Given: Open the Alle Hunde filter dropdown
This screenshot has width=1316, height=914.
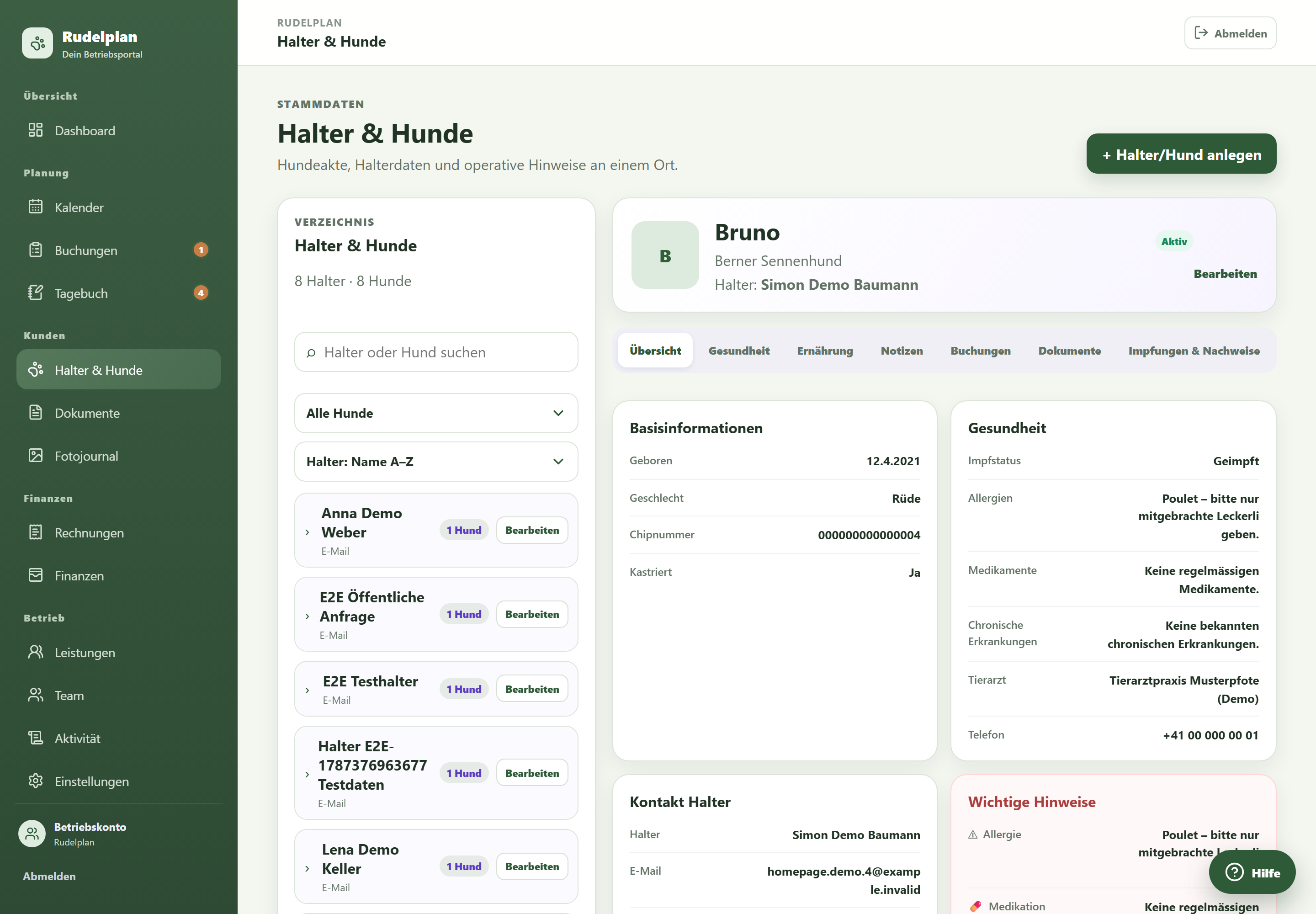Looking at the screenshot, I should 436,413.
